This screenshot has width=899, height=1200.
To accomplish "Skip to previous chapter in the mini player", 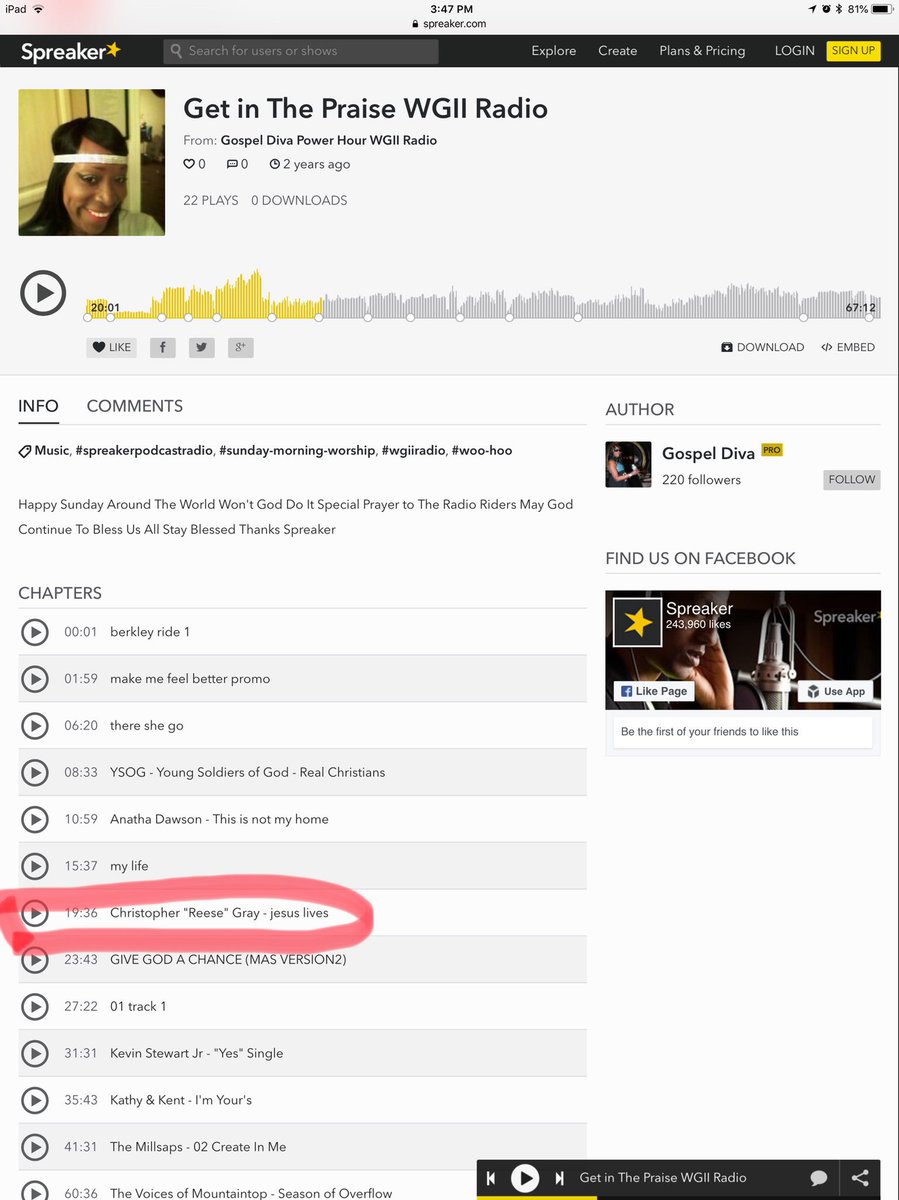I will coord(491,1178).
